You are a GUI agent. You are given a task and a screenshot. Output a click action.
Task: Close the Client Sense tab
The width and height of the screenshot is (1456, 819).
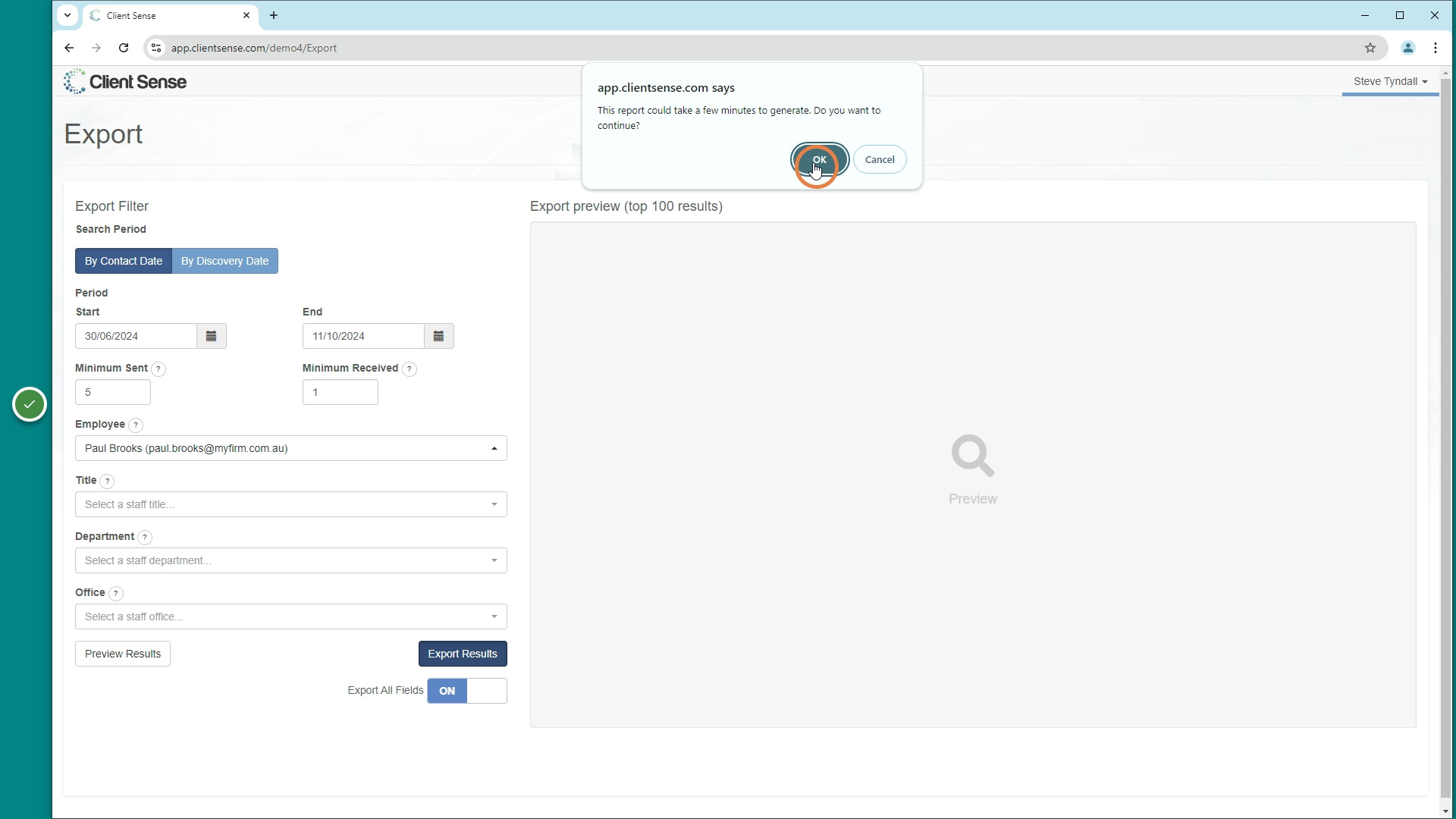click(246, 15)
